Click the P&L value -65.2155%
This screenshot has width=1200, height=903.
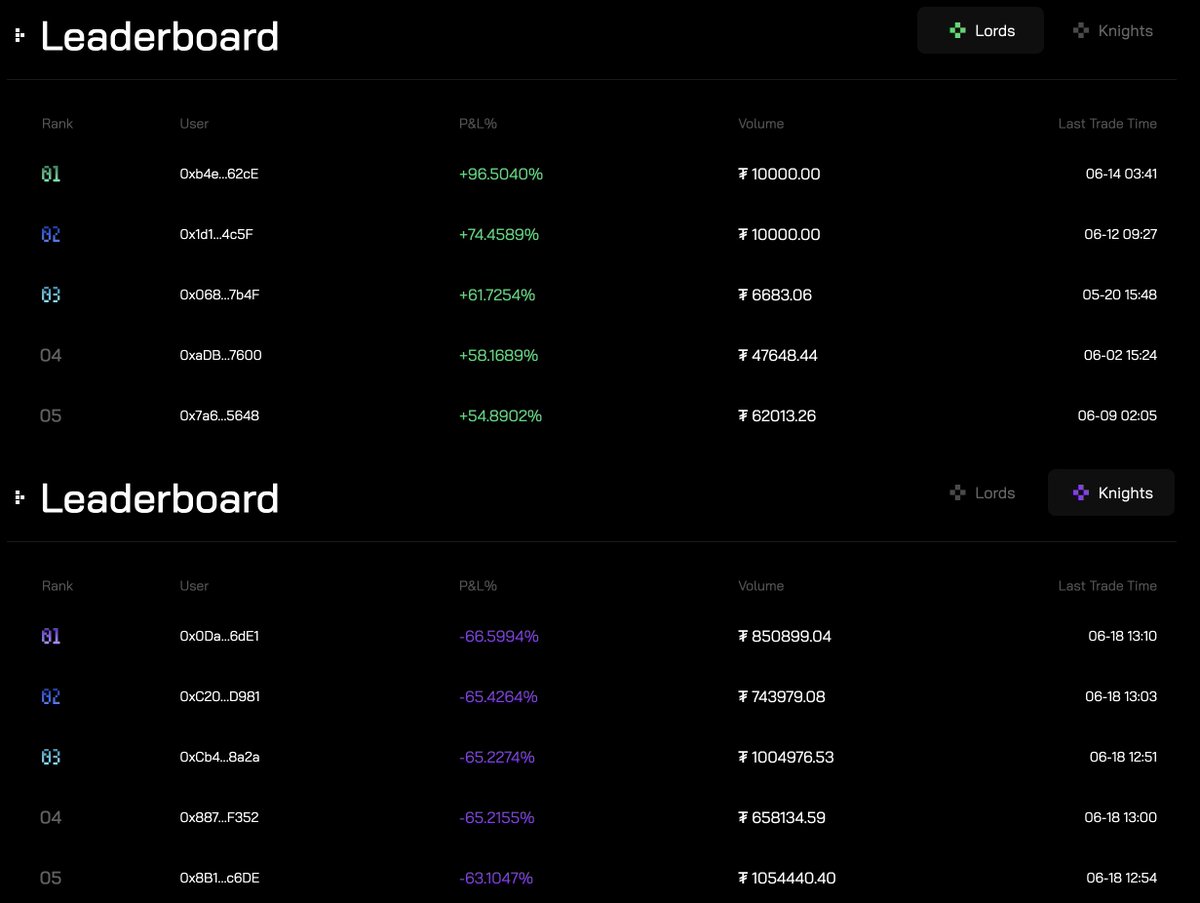point(497,818)
